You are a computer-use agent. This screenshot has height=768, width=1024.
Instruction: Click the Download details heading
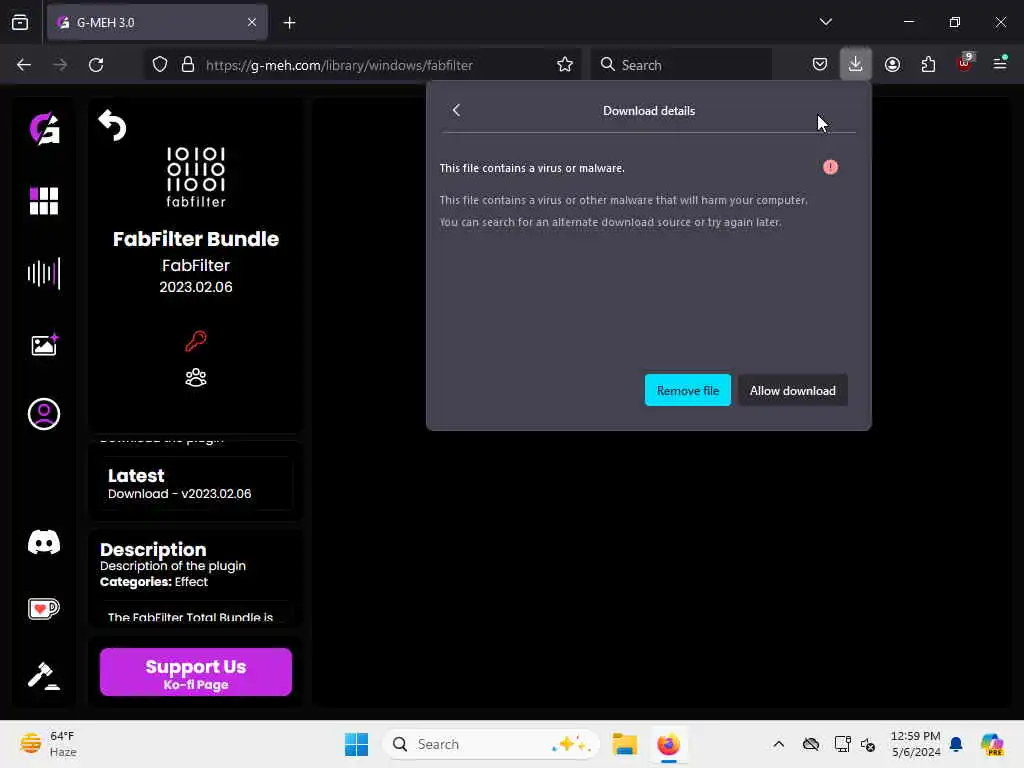(x=648, y=111)
